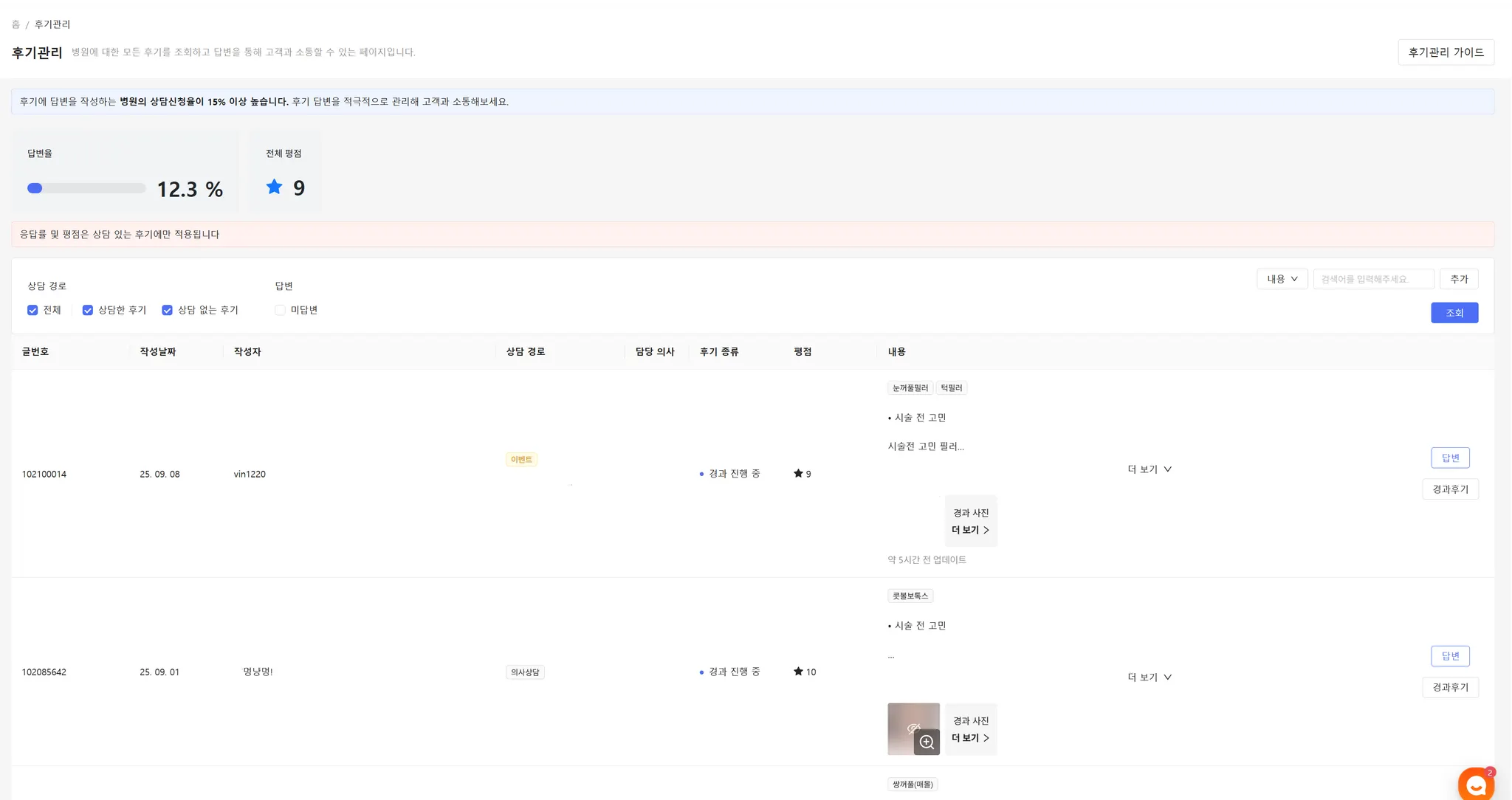The height and width of the screenshot is (800, 1512).
Task: Open the 후기관리 가이드 button
Action: point(1445,52)
